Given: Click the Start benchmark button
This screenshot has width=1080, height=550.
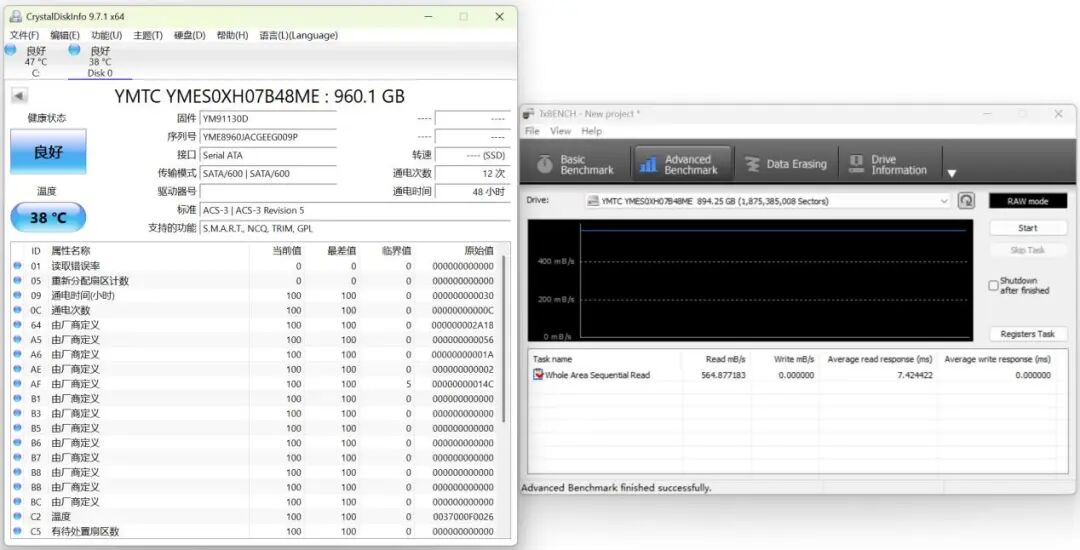Looking at the screenshot, I should [1028, 228].
